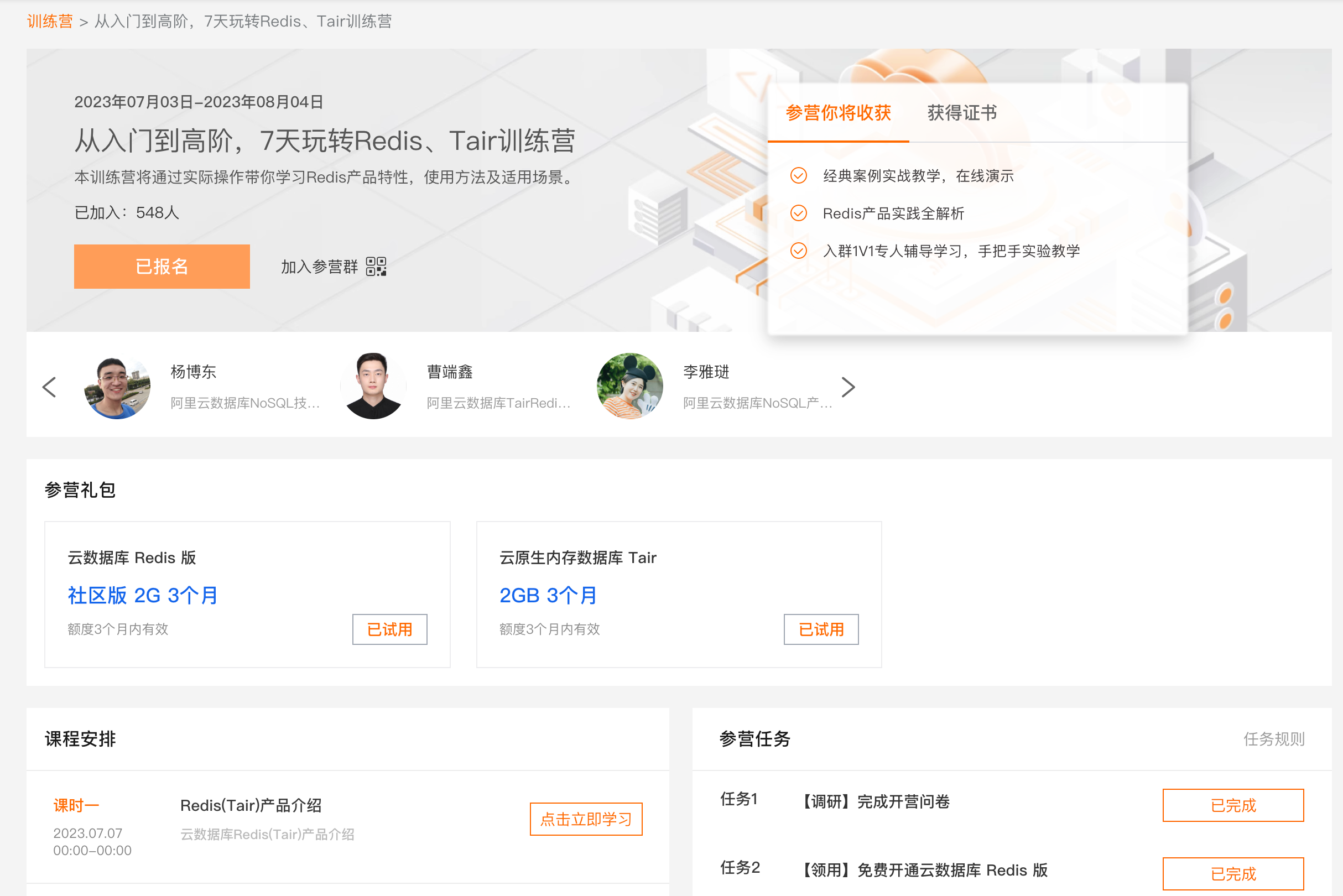Click the orange 已报名 button
Viewport: 1343px width, 896px height.
(162, 266)
